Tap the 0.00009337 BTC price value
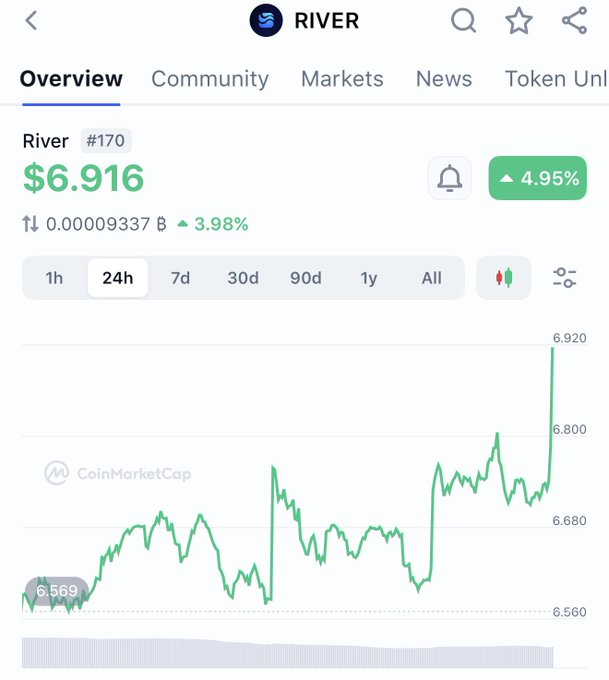This screenshot has width=609, height=680. (x=106, y=224)
